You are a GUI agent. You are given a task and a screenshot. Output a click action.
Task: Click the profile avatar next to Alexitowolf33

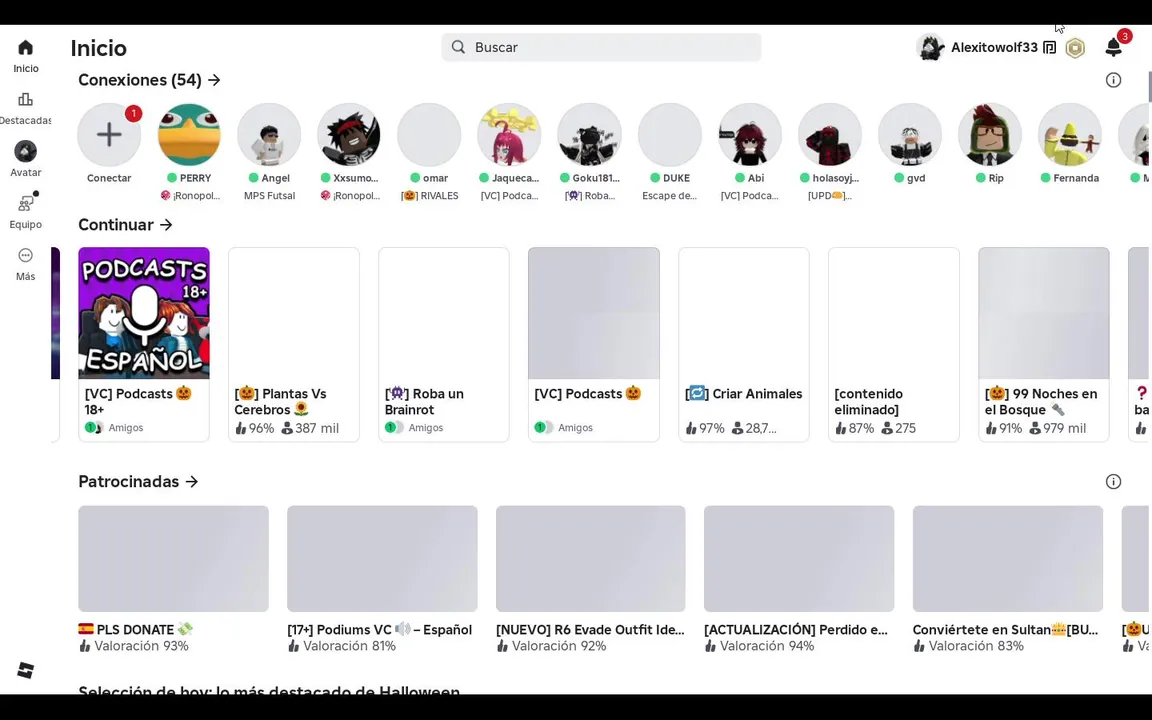pos(930,48)
